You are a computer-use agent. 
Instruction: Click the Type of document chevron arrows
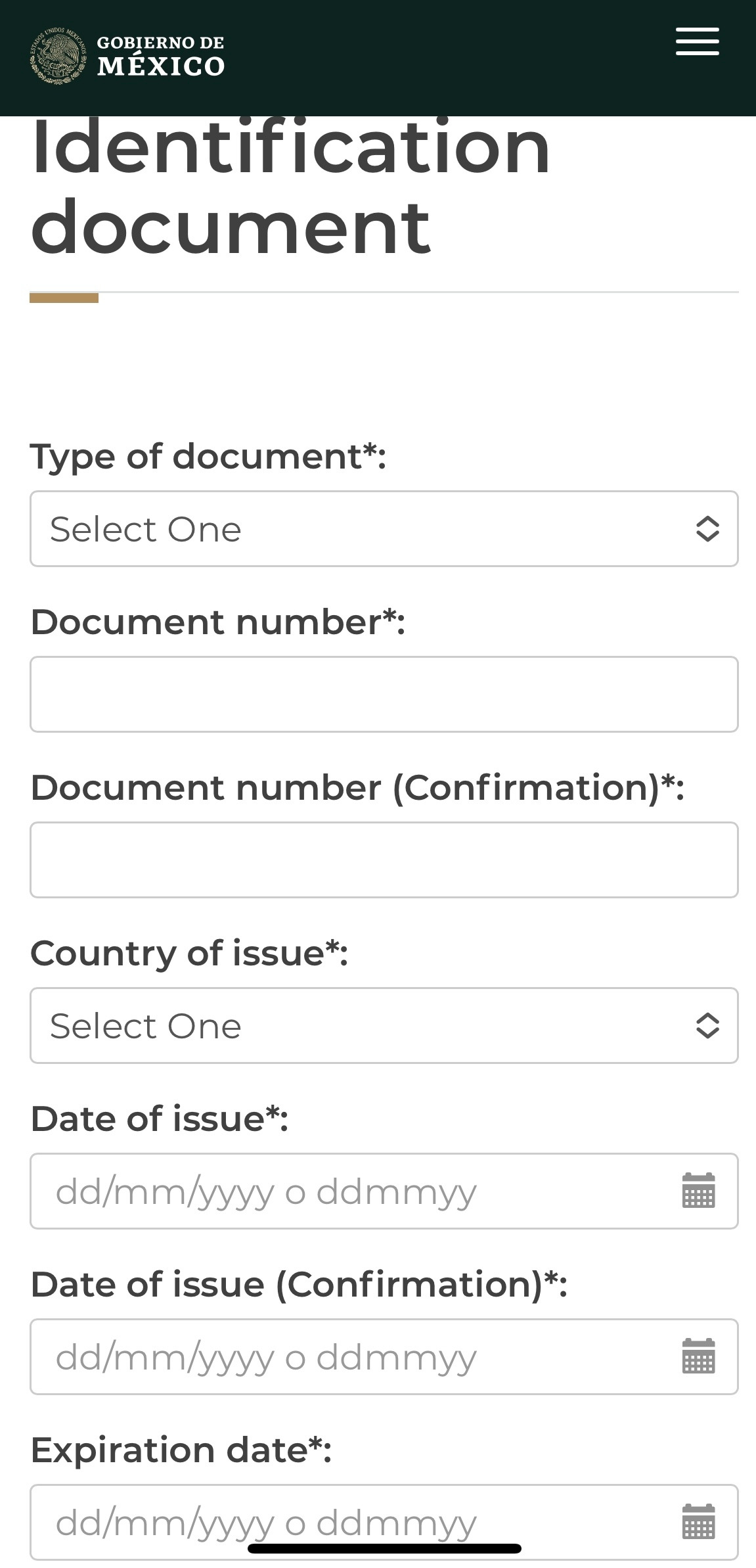[x=707, y=529]
